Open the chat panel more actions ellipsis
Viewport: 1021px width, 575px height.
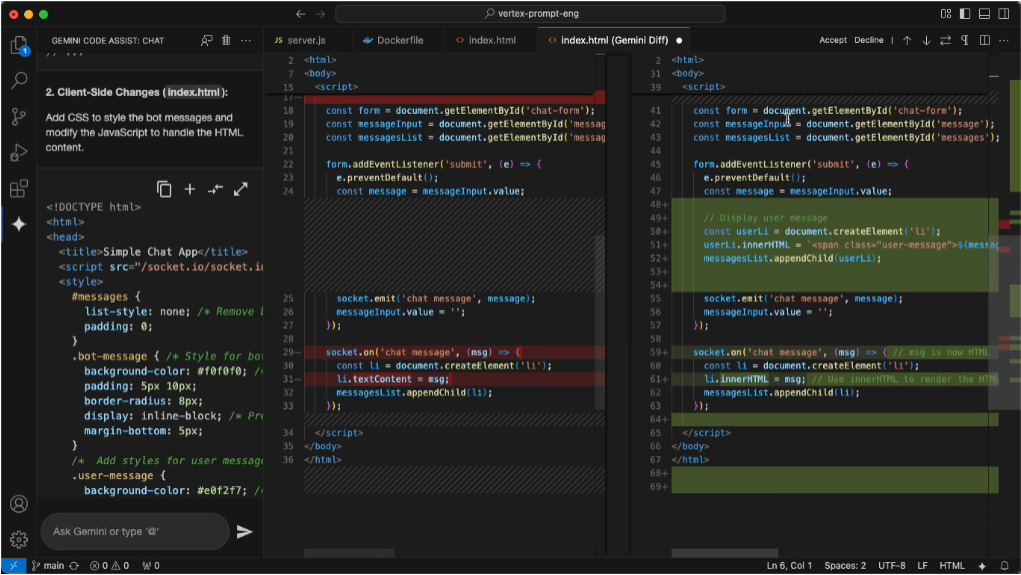point(246,41)
